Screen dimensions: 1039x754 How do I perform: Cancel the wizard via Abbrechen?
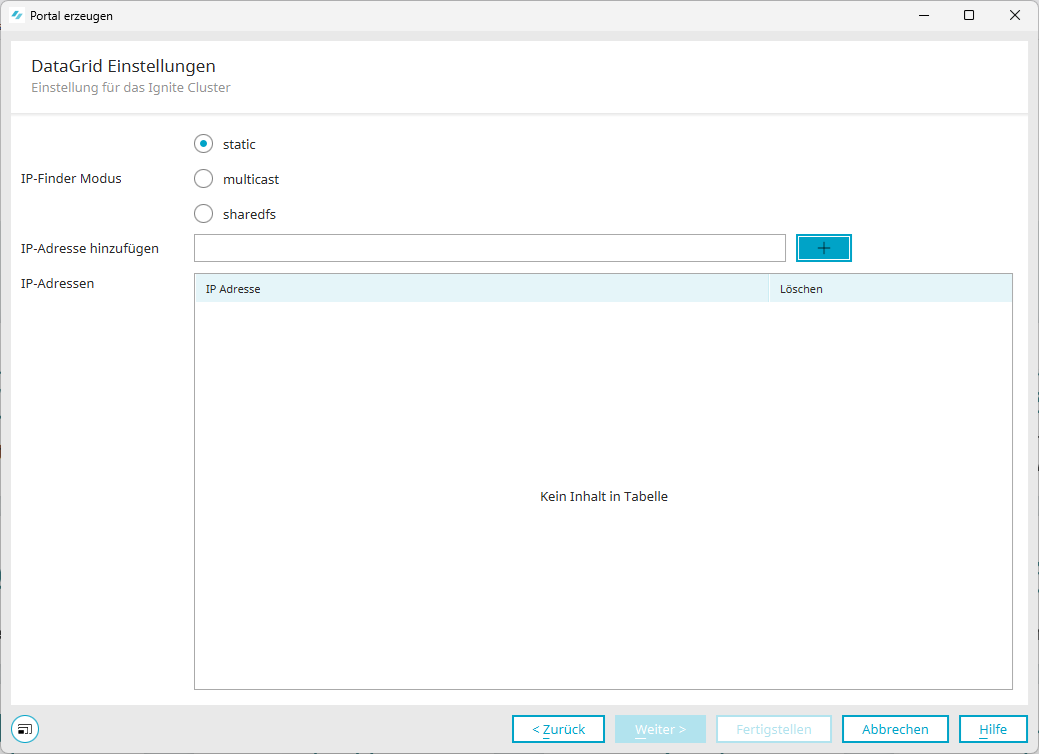(895, 729)
